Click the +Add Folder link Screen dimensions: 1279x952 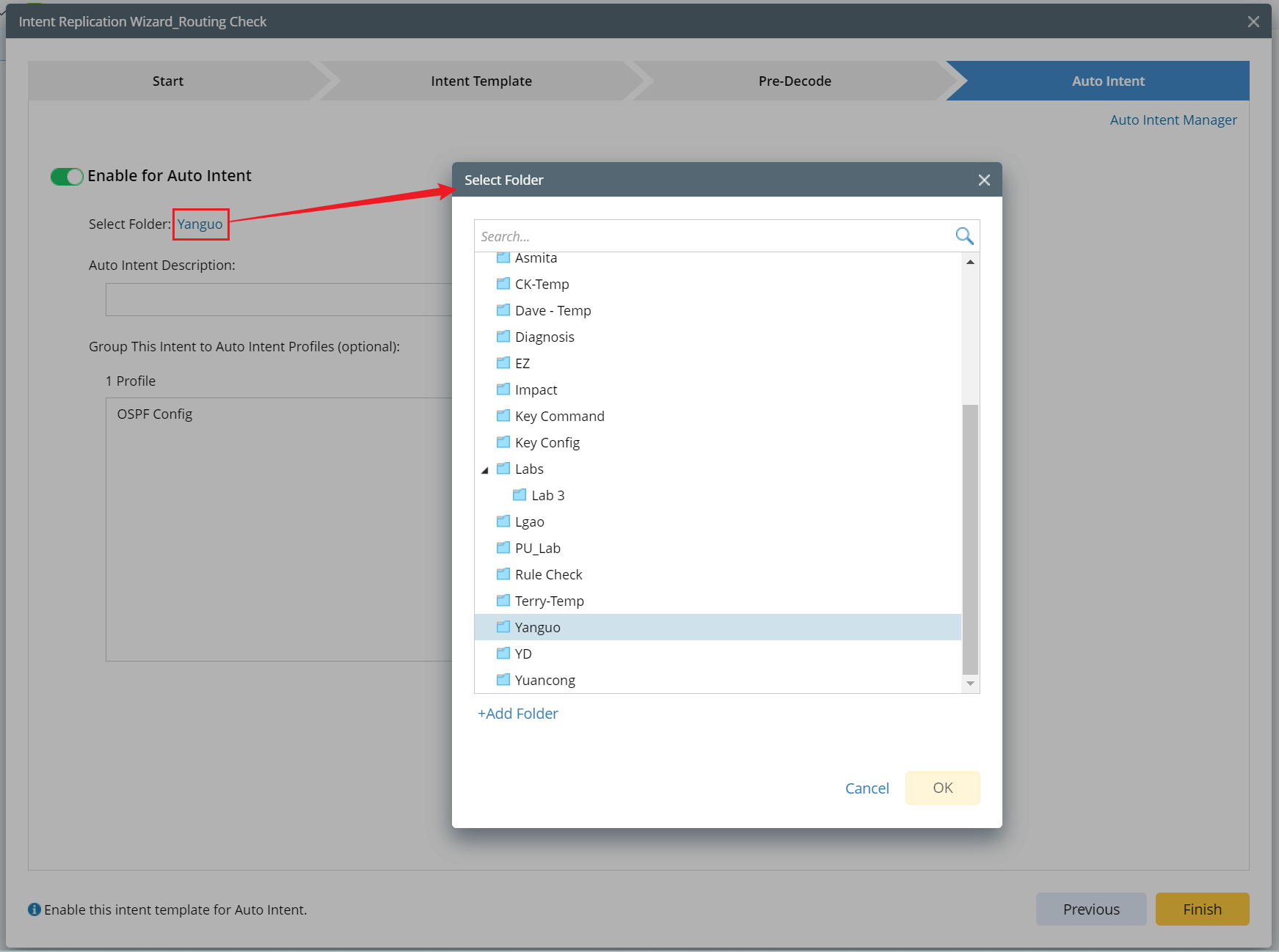tap(518, 714)
